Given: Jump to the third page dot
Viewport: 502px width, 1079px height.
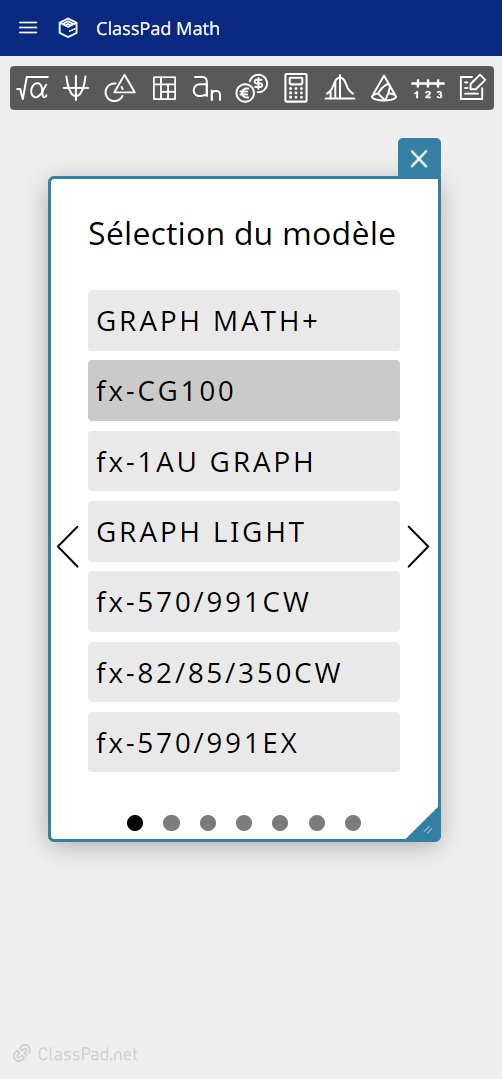Looking at the screenshot, I should pyautogui.click(x=208, y=823).
